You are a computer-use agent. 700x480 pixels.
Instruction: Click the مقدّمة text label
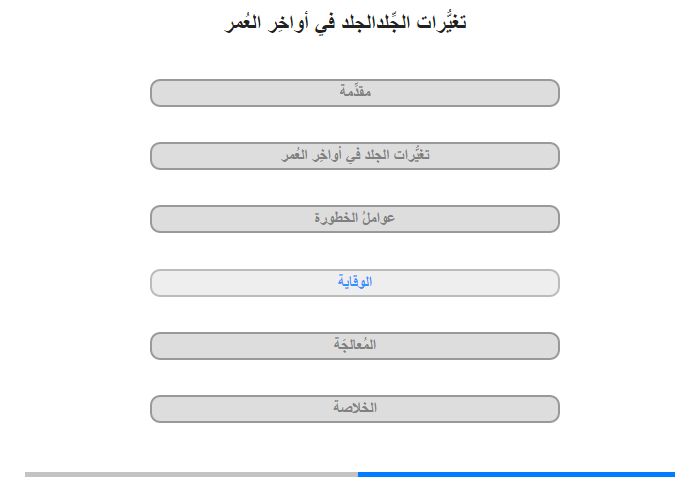[355, 93]
